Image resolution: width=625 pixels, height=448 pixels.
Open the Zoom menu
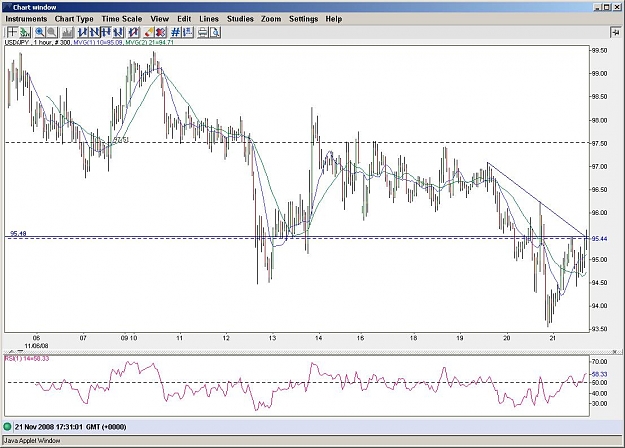point(271,19)
